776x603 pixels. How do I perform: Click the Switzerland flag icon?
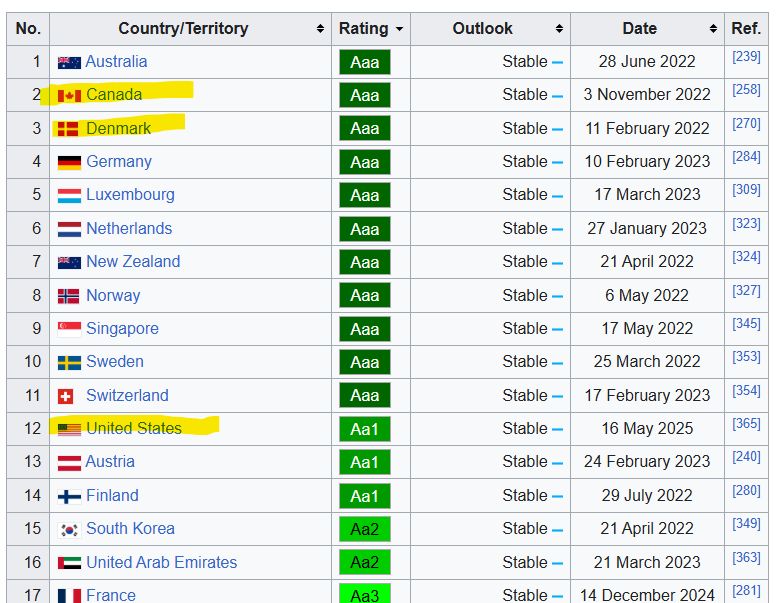point(65,397)
